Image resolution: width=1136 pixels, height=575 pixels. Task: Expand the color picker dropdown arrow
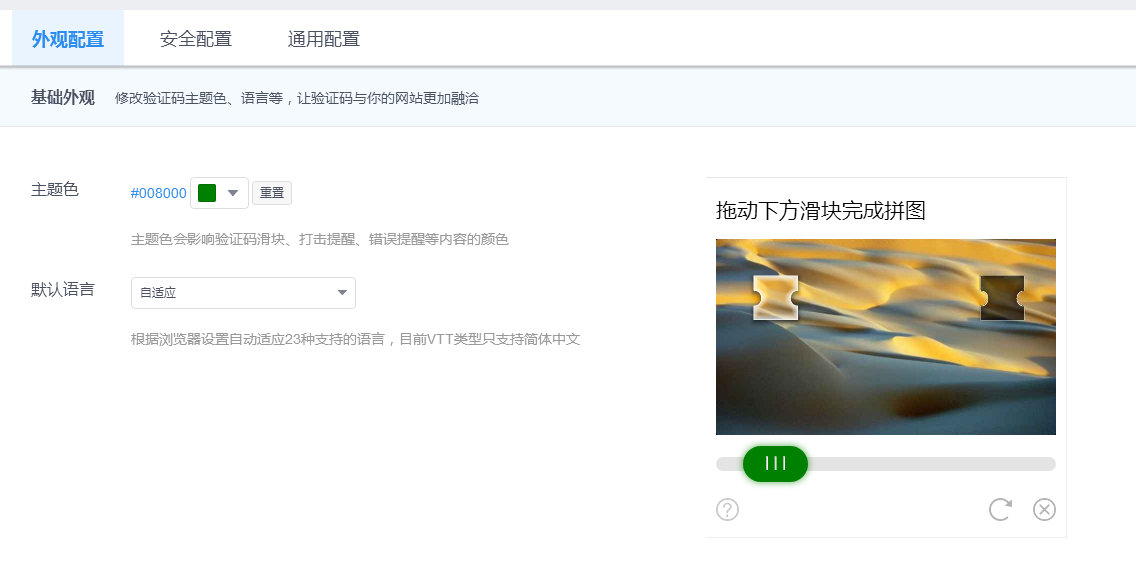(233, 193)
